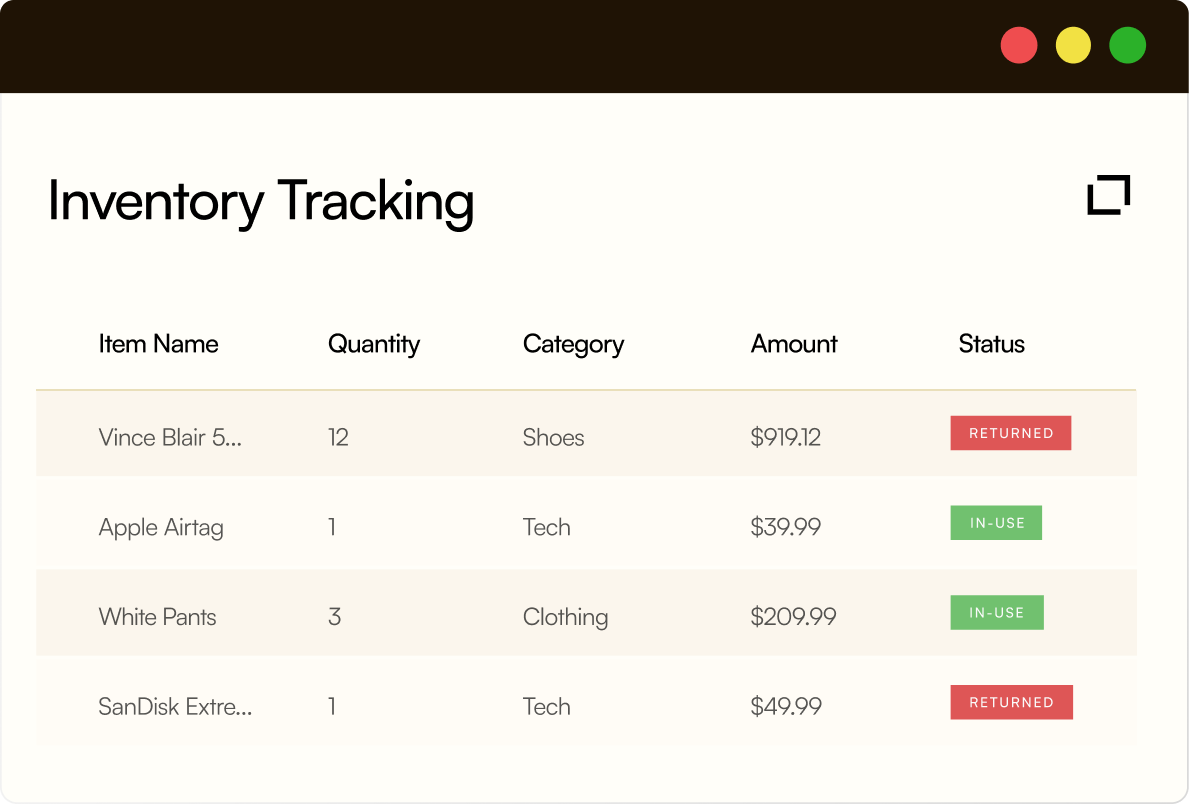Open the Category column header sort
Screen dimensions: 1189x804
[573, 344]
